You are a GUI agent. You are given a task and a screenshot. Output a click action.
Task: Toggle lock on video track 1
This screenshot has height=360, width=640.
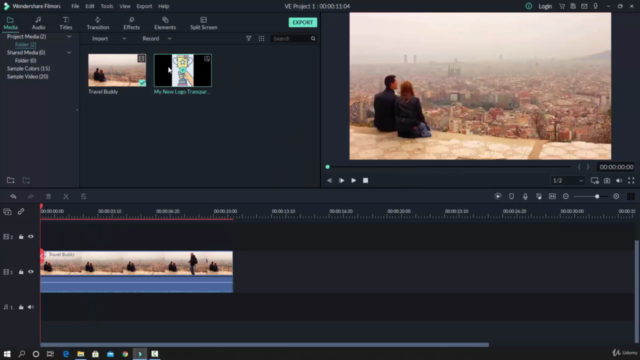point(21,272)
